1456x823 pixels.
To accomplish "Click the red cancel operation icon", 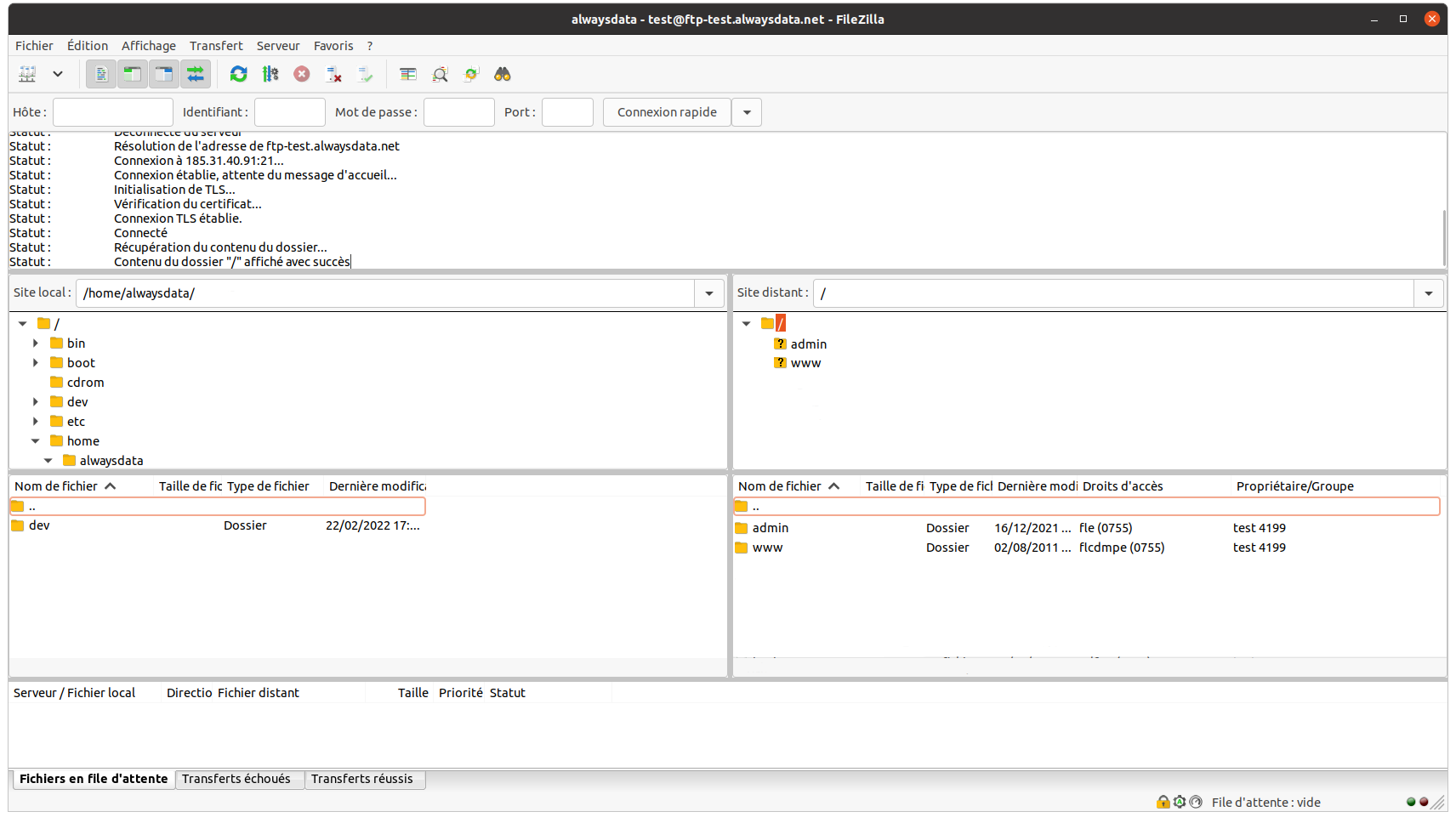I will pyautogui.click(x=302, y=75).
